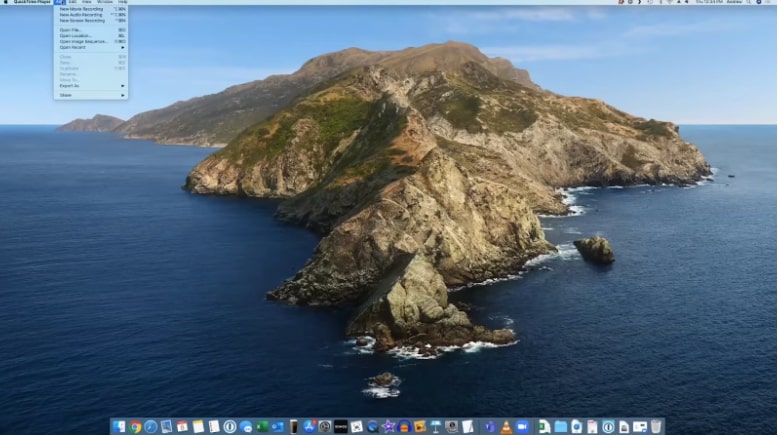Open Preview from the Dock
The height and width of the screenshot is (435, 781).
tap(166, 427)
